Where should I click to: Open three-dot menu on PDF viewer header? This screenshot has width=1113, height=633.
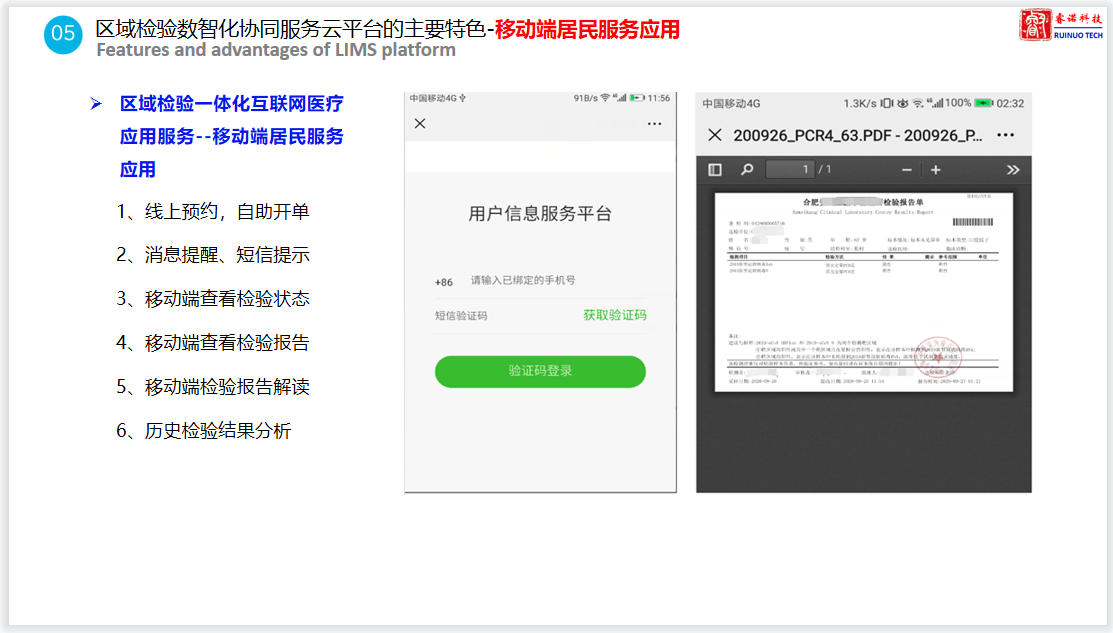pos(1005,135)
